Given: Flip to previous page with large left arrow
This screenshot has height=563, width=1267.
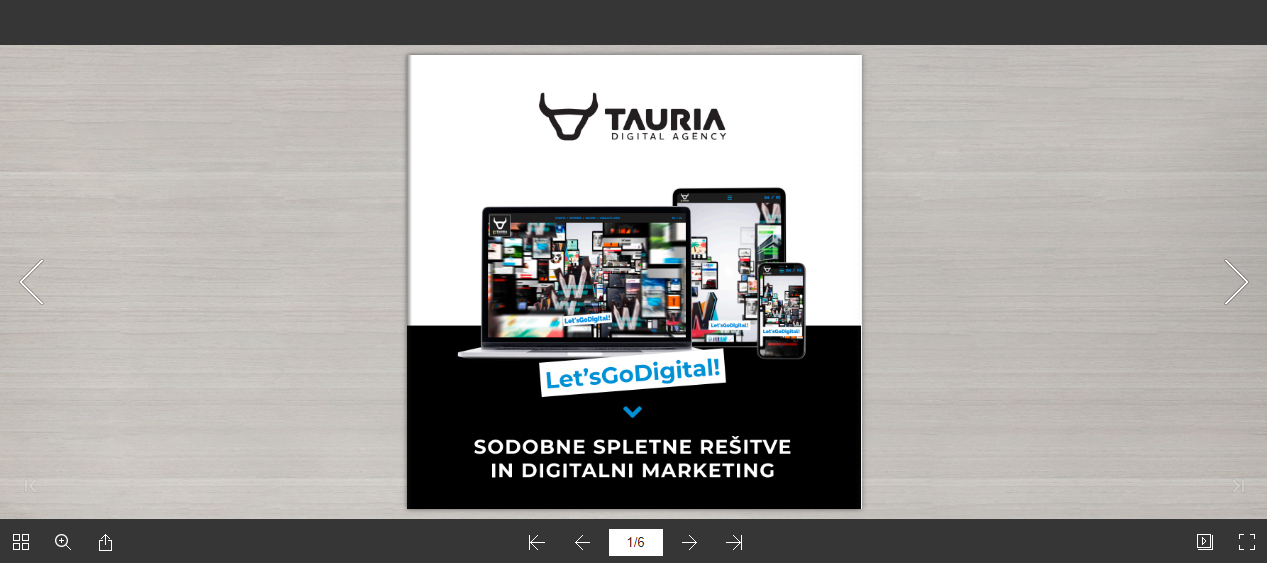Looking at the screenshot, I should click(x=31, y=282).
